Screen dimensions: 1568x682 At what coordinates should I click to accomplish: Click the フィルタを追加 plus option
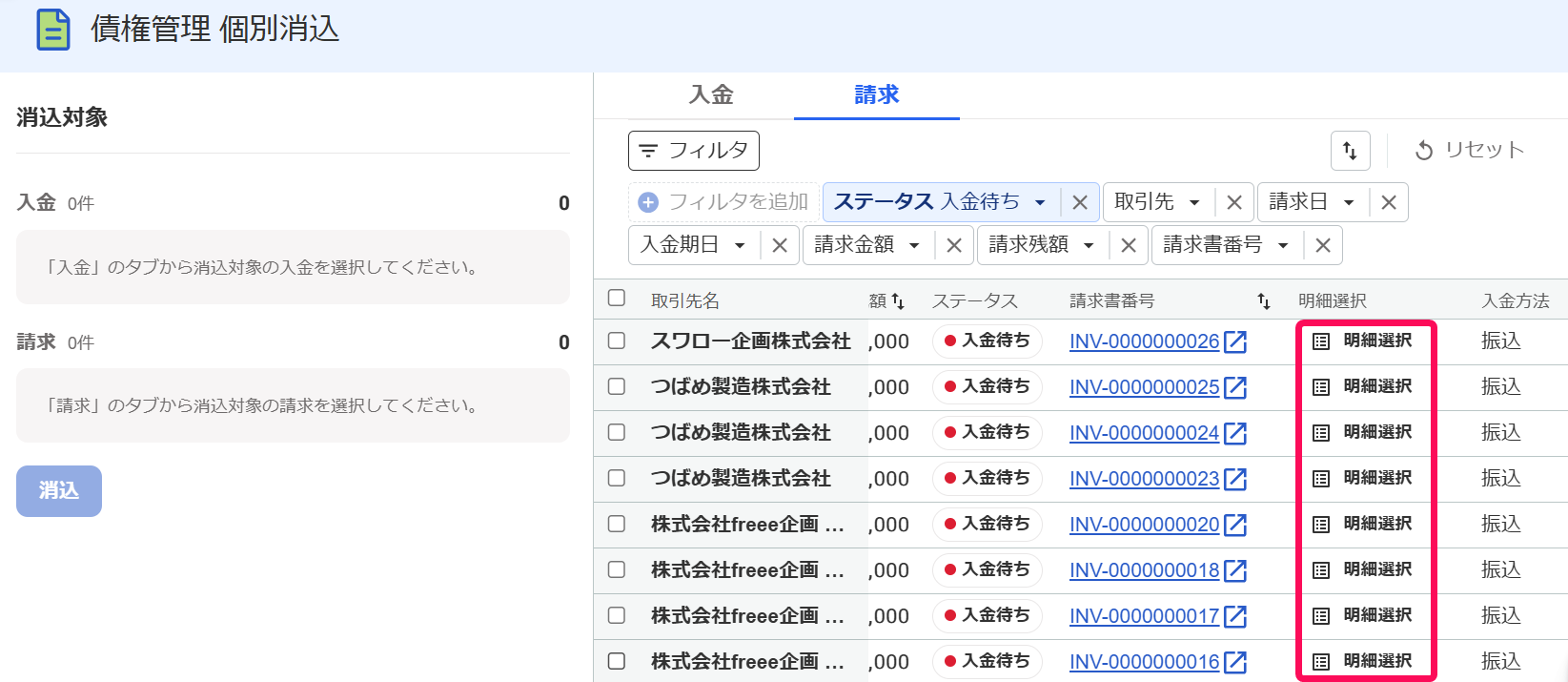(x=723, y=202)
